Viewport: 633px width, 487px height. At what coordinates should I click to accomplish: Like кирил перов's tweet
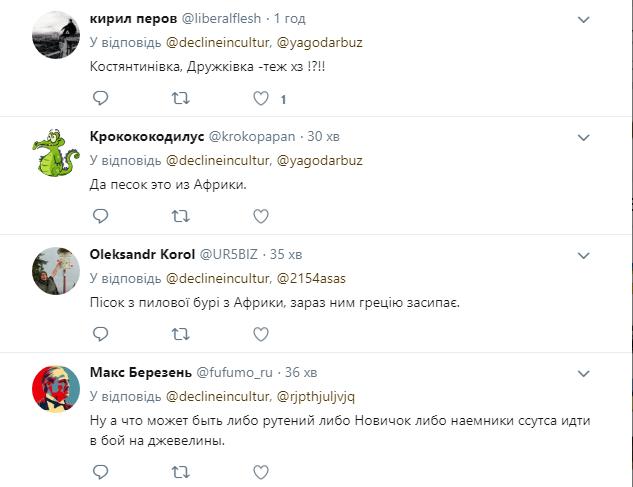[x=260, y=98]
